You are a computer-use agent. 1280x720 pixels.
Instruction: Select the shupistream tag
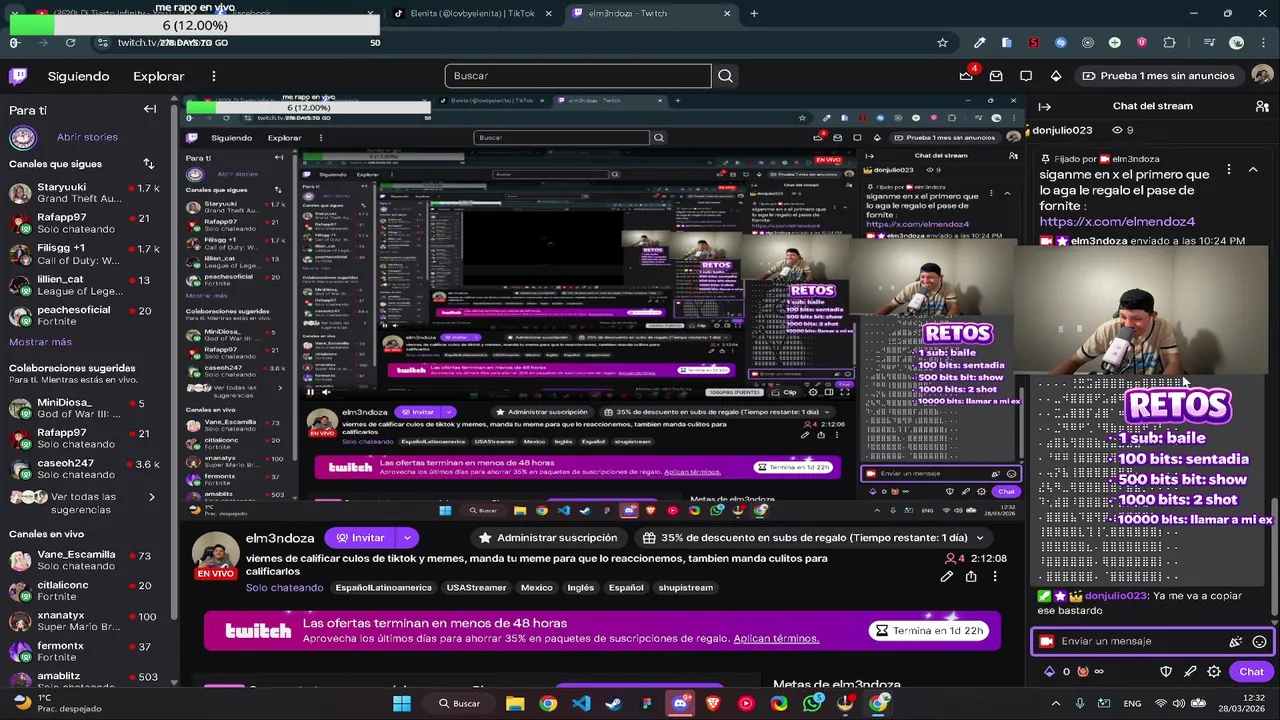tap(686, 588)
